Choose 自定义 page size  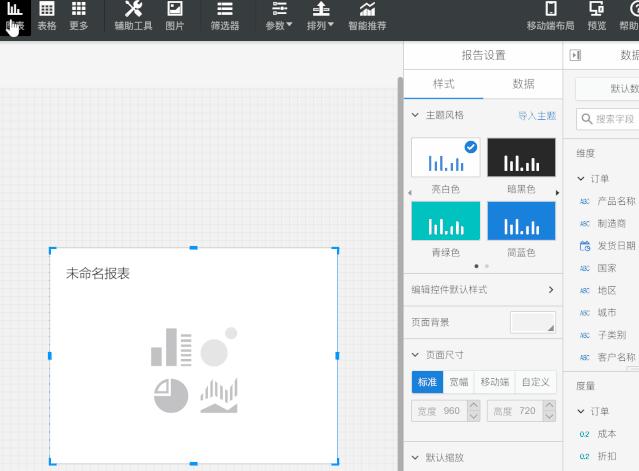pyautogui.click(x=535, y=382)
